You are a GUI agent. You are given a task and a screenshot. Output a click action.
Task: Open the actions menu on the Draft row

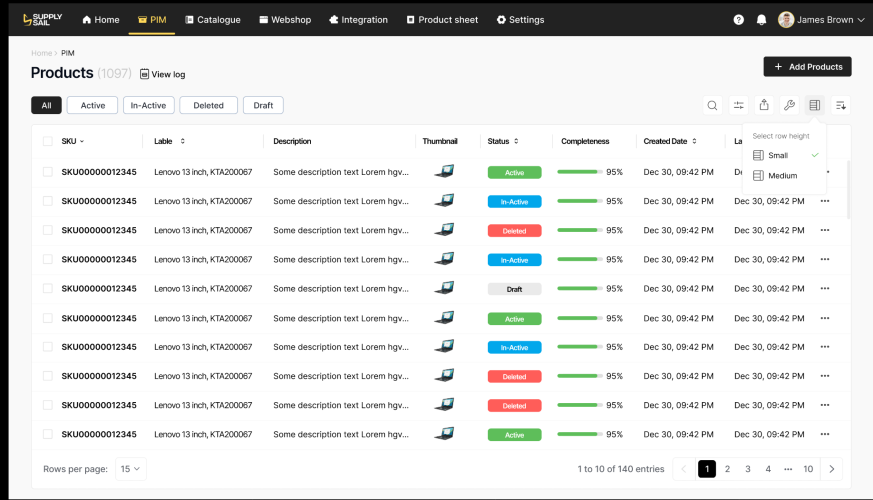825,288
